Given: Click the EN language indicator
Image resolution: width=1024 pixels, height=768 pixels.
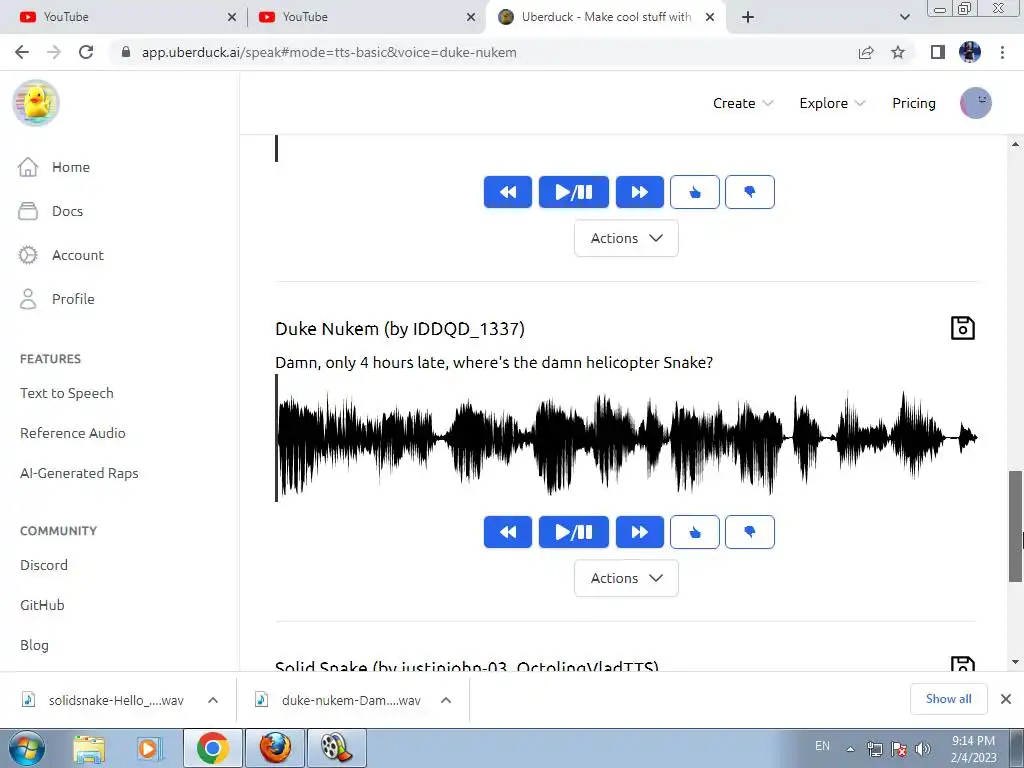Looking at the screenshot, I should (x=822, y=746).
